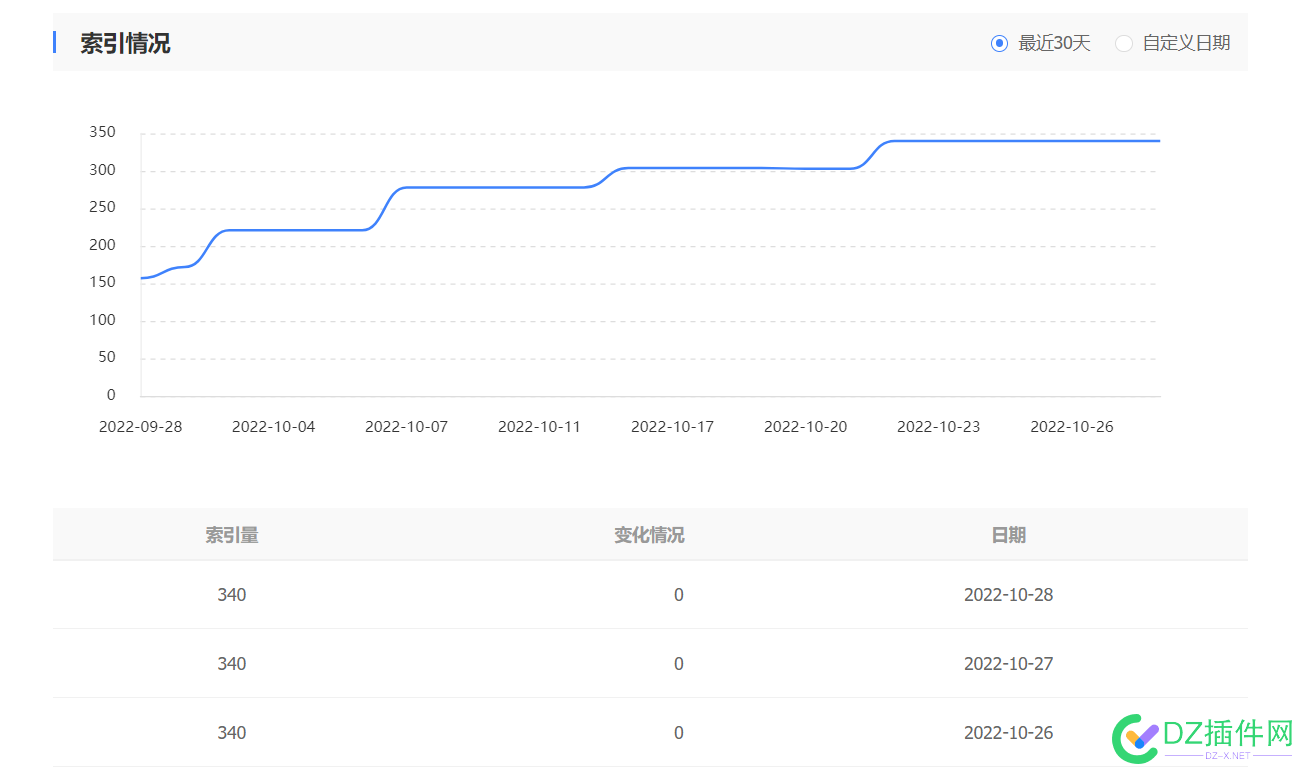Click the y-axis label 50
Image resolution: width=1312 pixels, height=779 pixels.
pyautogui.click(x=107, y=357)
